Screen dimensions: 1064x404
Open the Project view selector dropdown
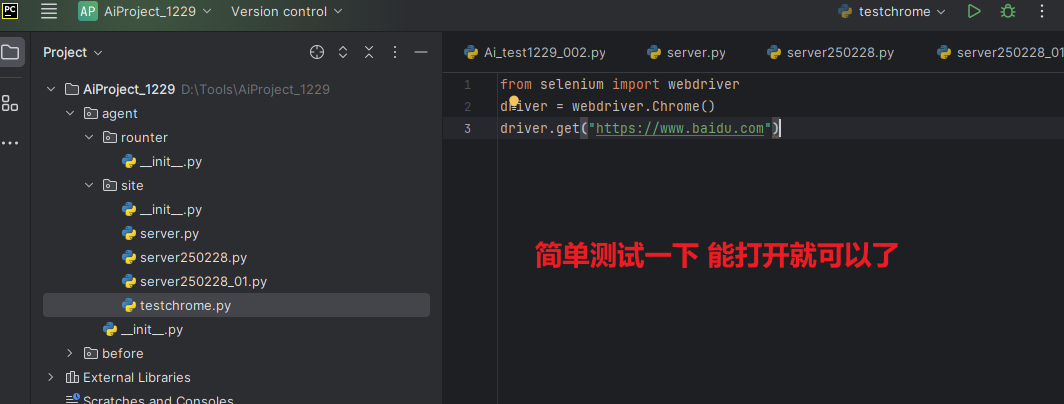73,52
